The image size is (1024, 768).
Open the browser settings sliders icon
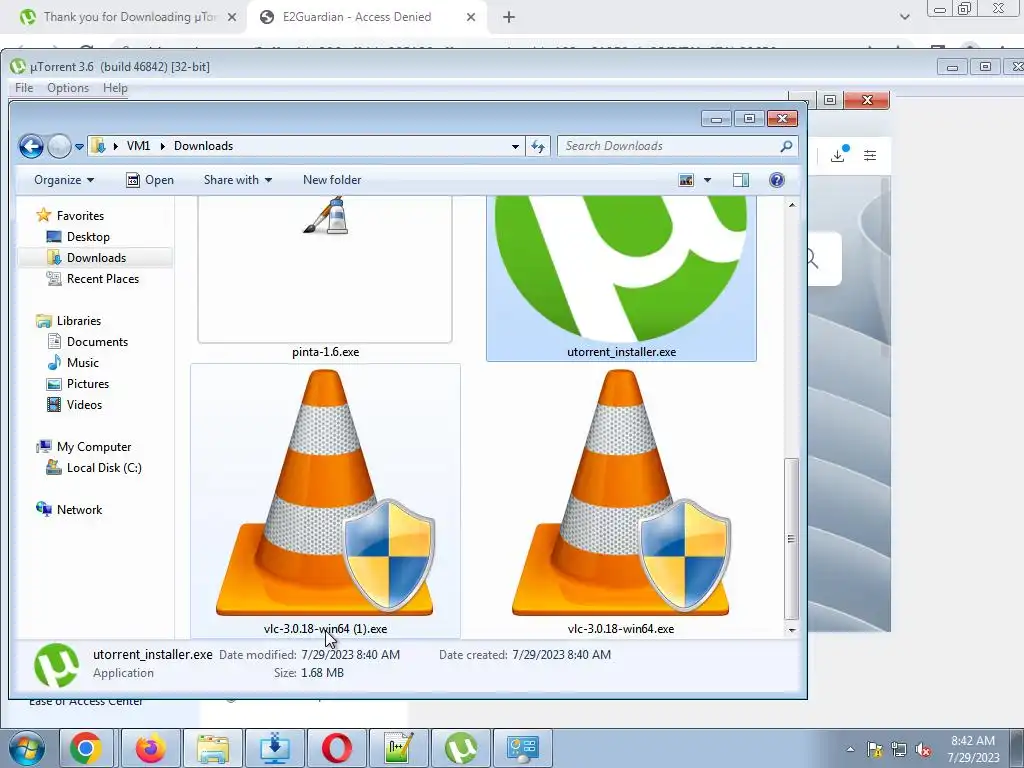coord(870,155)
